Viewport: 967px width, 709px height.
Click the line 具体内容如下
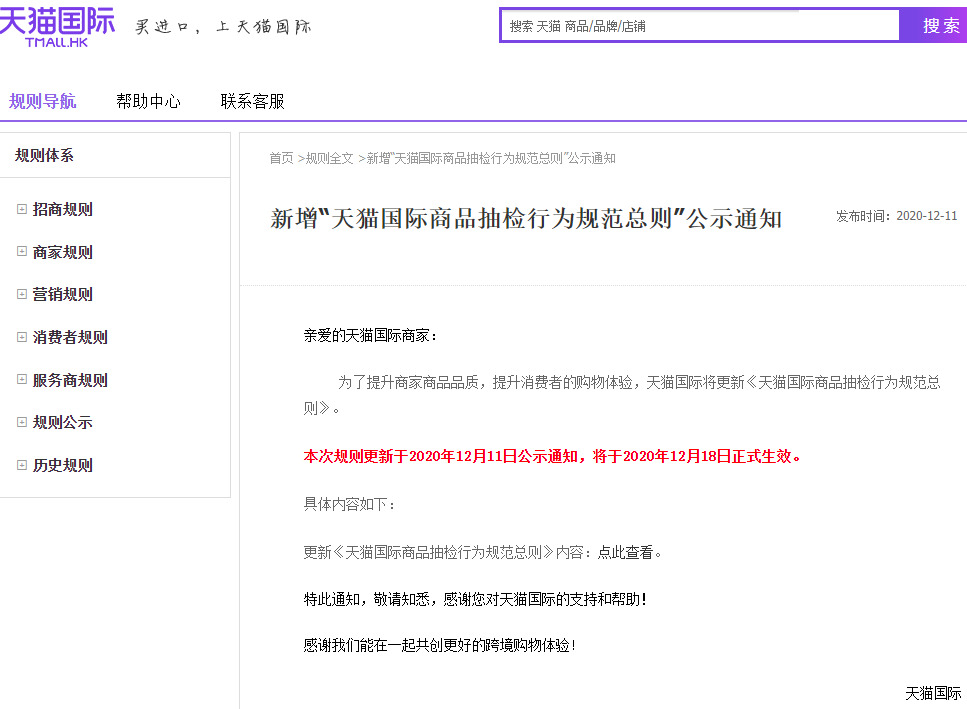[x=349, y=504]
